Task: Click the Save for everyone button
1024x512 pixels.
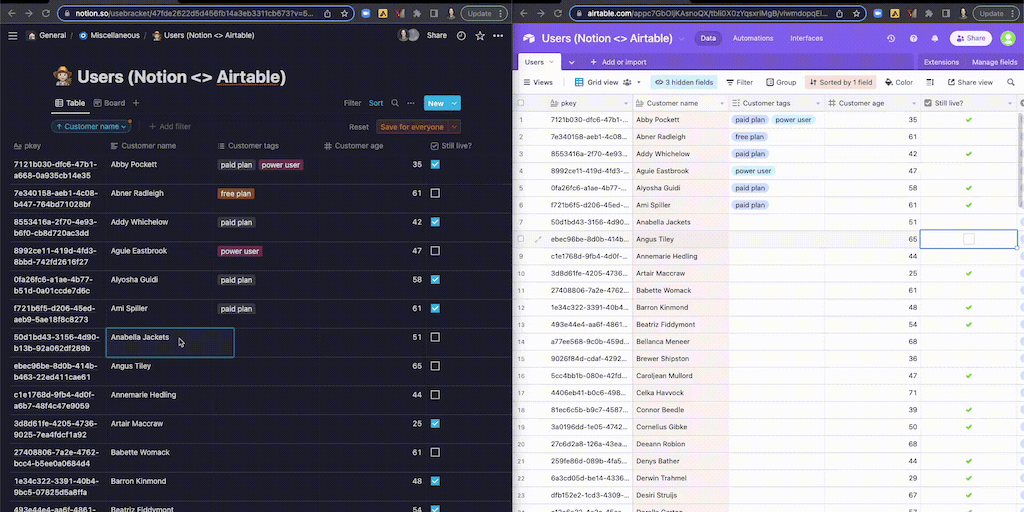Action: click(417, 127)
